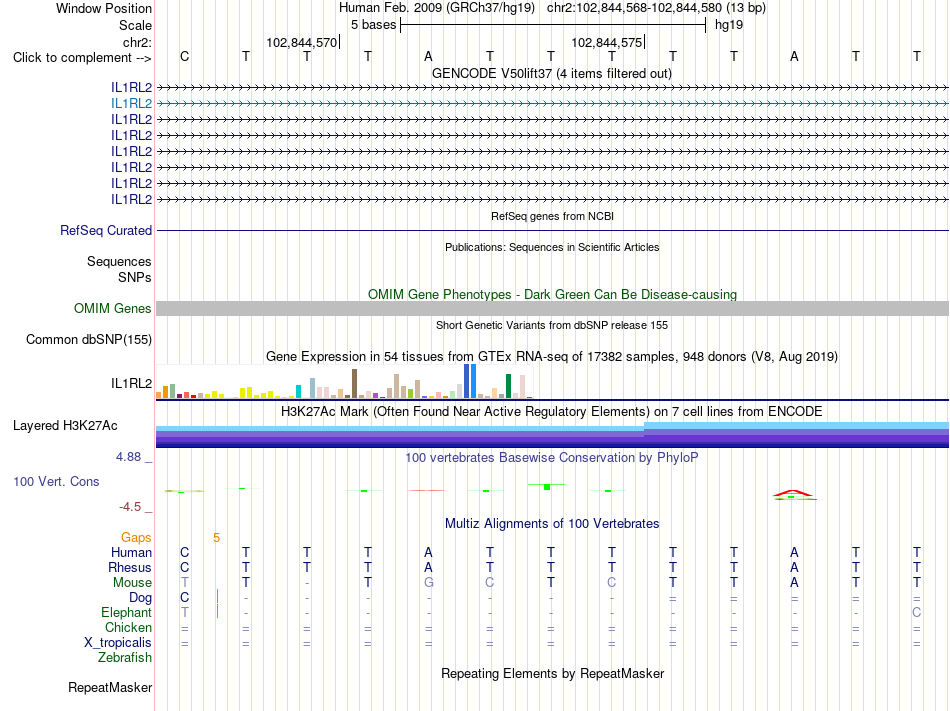
Task: Click 'chr2:102,844,568-102,844,580 (13 bp)' position text
Action: click(656, 8)
